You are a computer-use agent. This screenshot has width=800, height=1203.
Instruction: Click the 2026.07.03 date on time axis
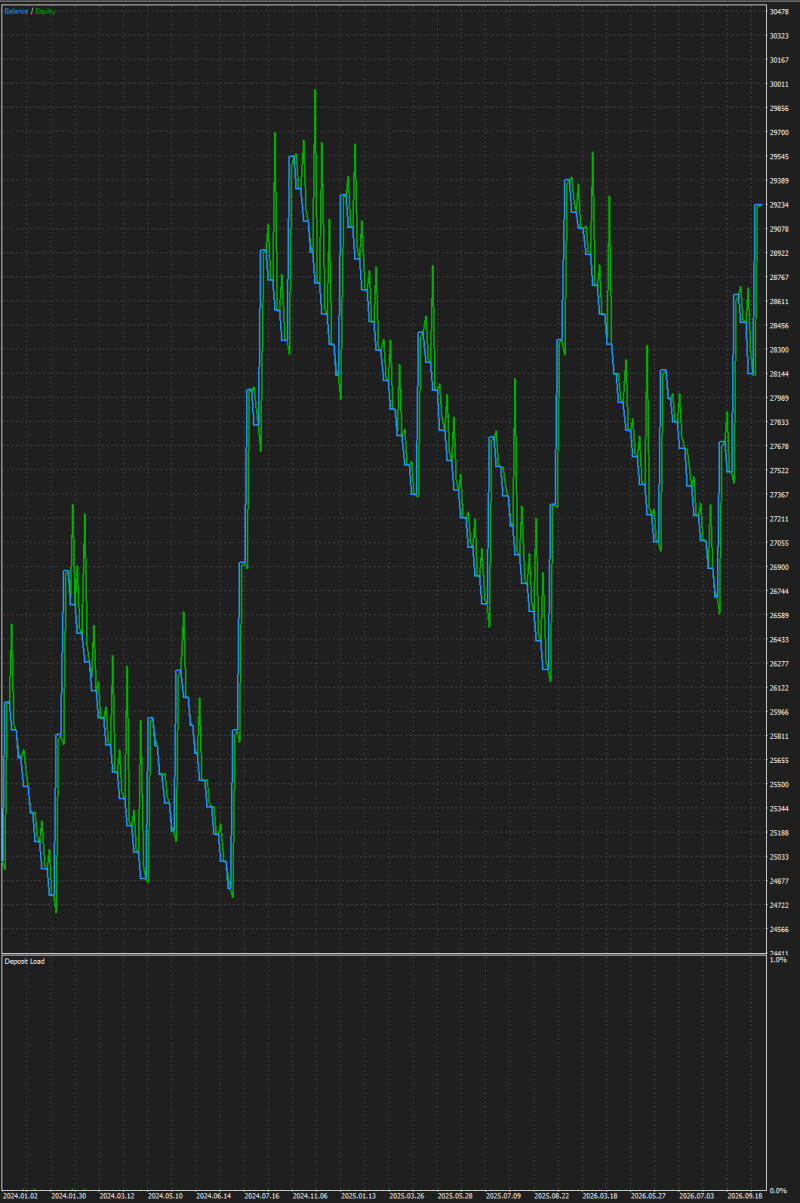[697, 1196]
